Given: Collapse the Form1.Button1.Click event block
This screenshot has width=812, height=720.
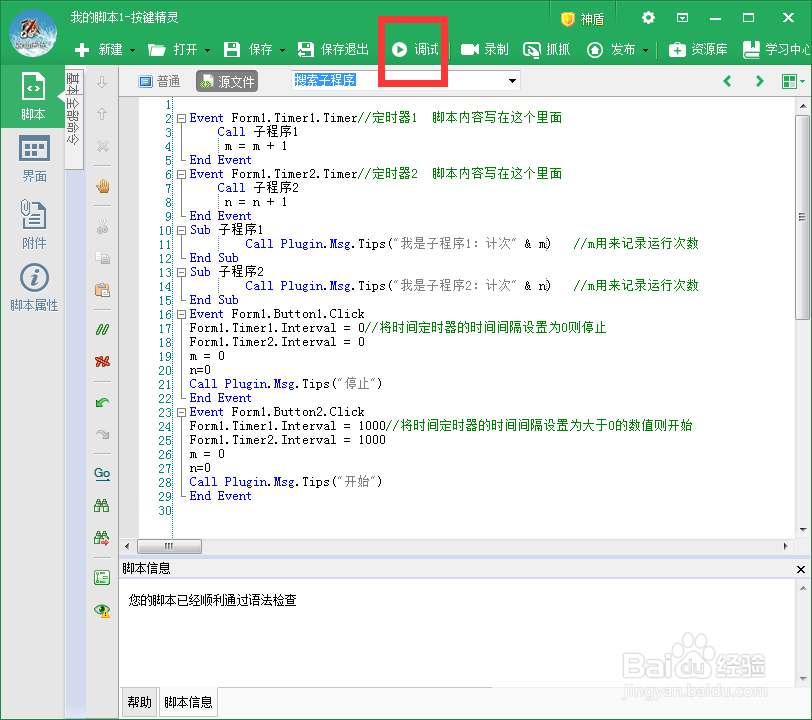Looking at the screenshot, I should (181, 314).
